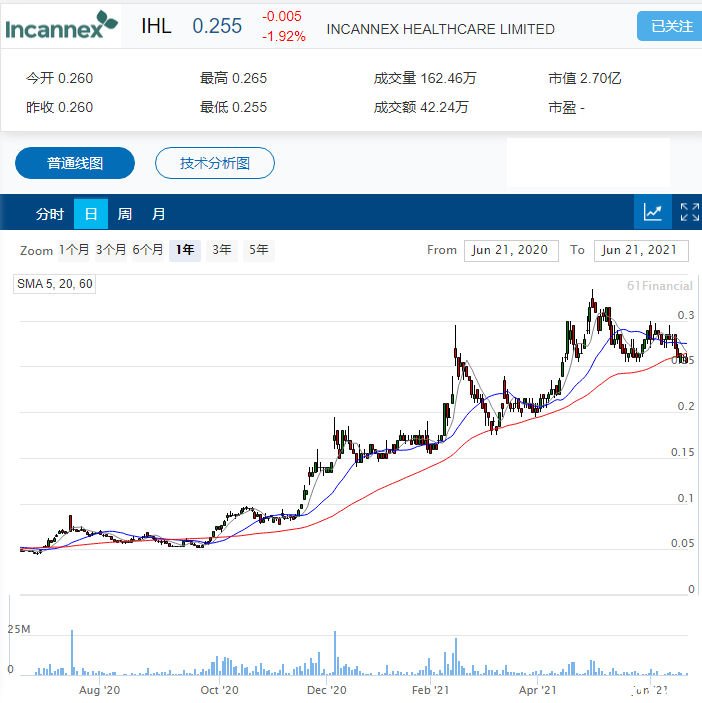
Task: Toggle the 已关注 follow button
Action: (x=670, y=26)
